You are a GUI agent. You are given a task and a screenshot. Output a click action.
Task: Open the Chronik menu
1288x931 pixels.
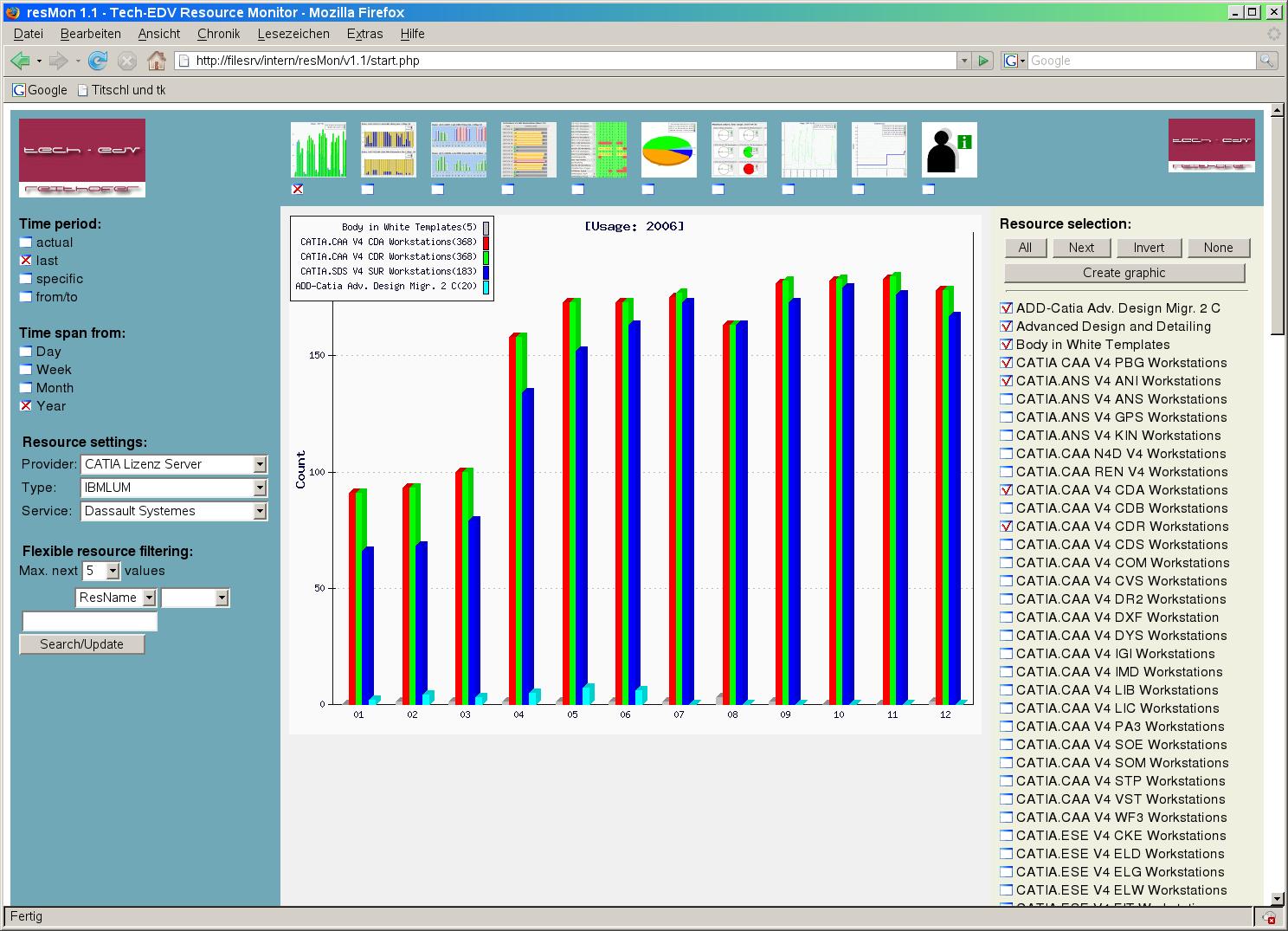pyautogui.click(x=219, y=34)
